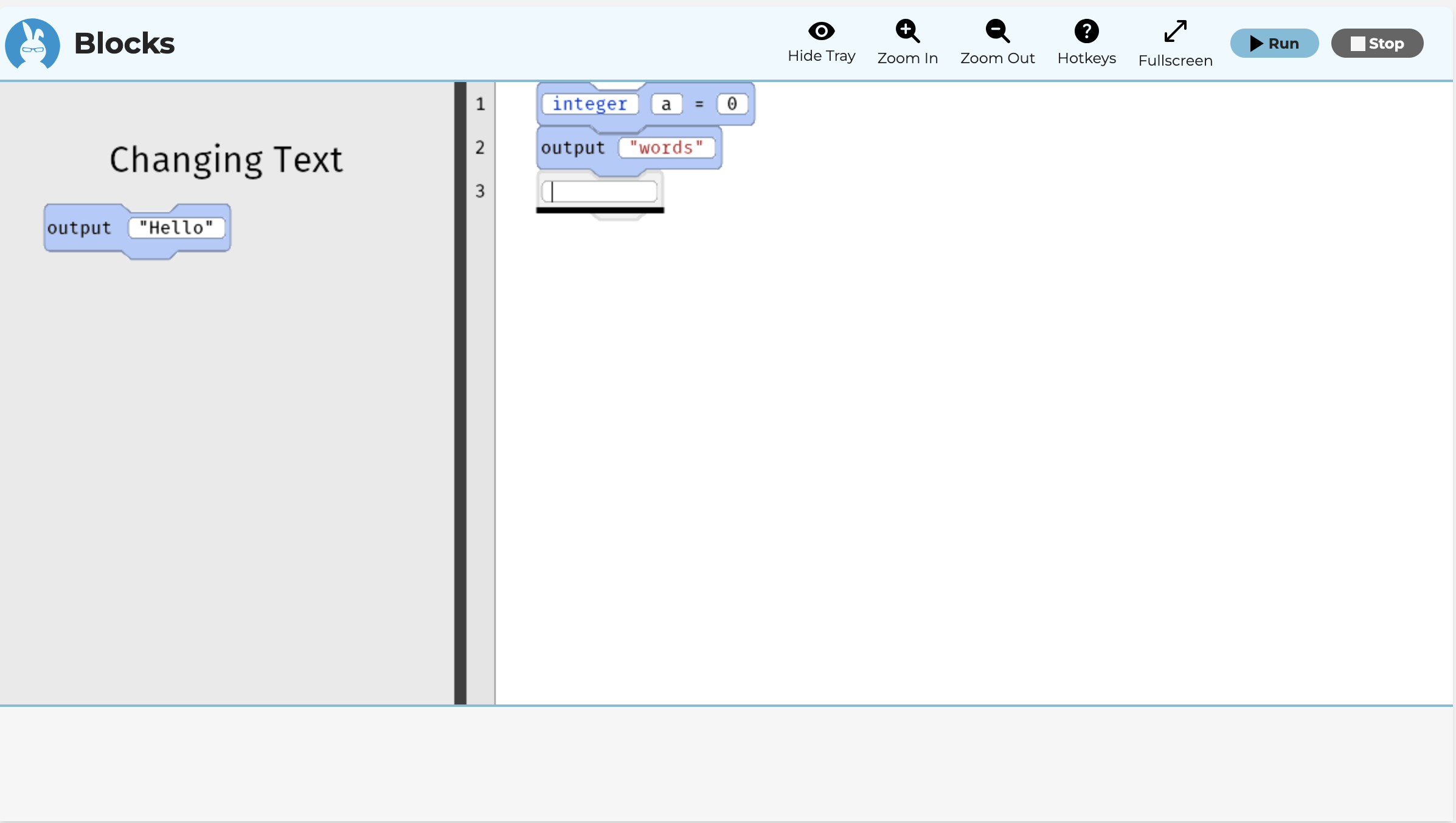Open the integer type dropdown

pos(589,104)
